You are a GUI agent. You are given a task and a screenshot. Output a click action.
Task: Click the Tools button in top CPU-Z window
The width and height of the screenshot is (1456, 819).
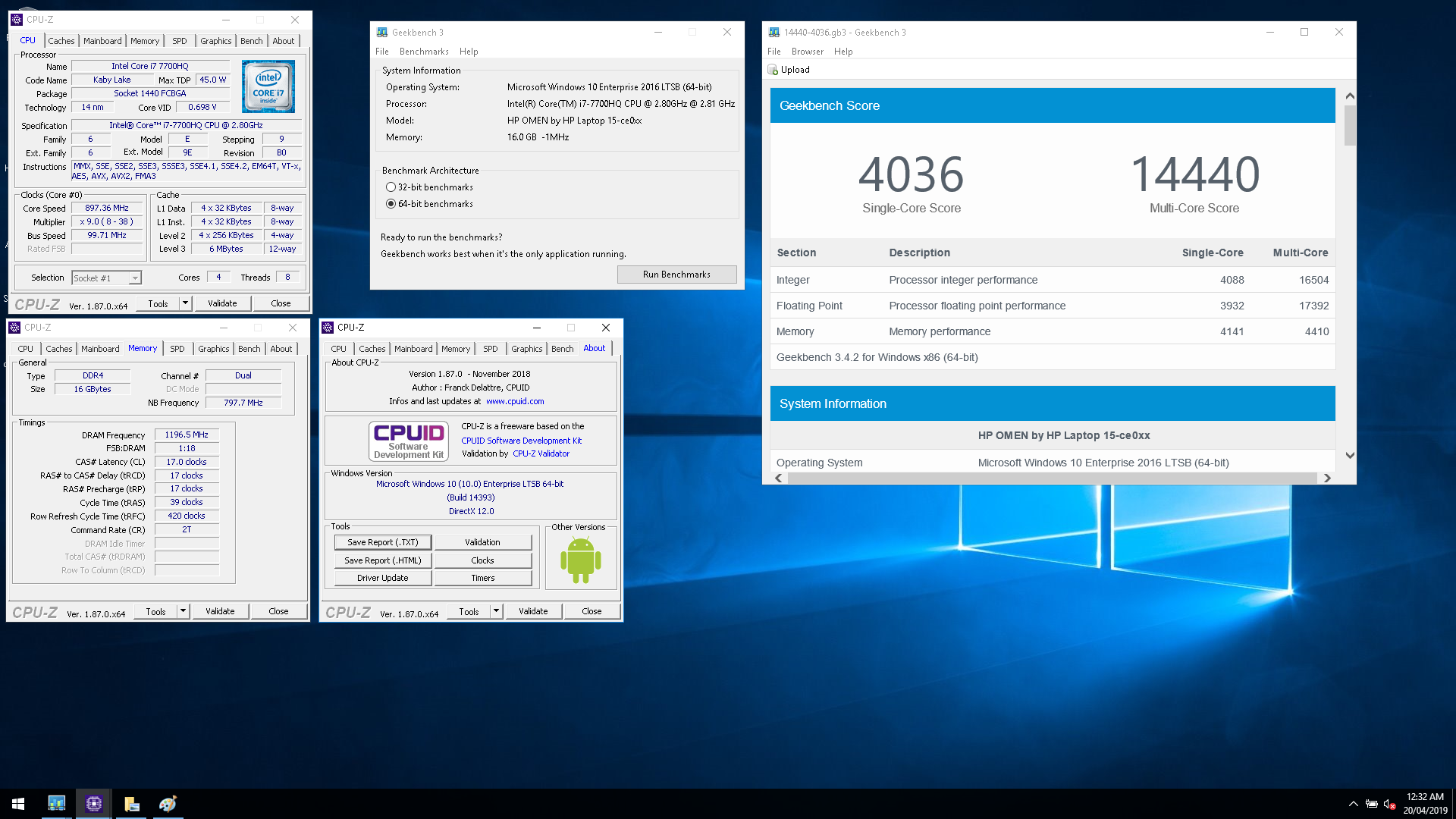tap(158, 303)
